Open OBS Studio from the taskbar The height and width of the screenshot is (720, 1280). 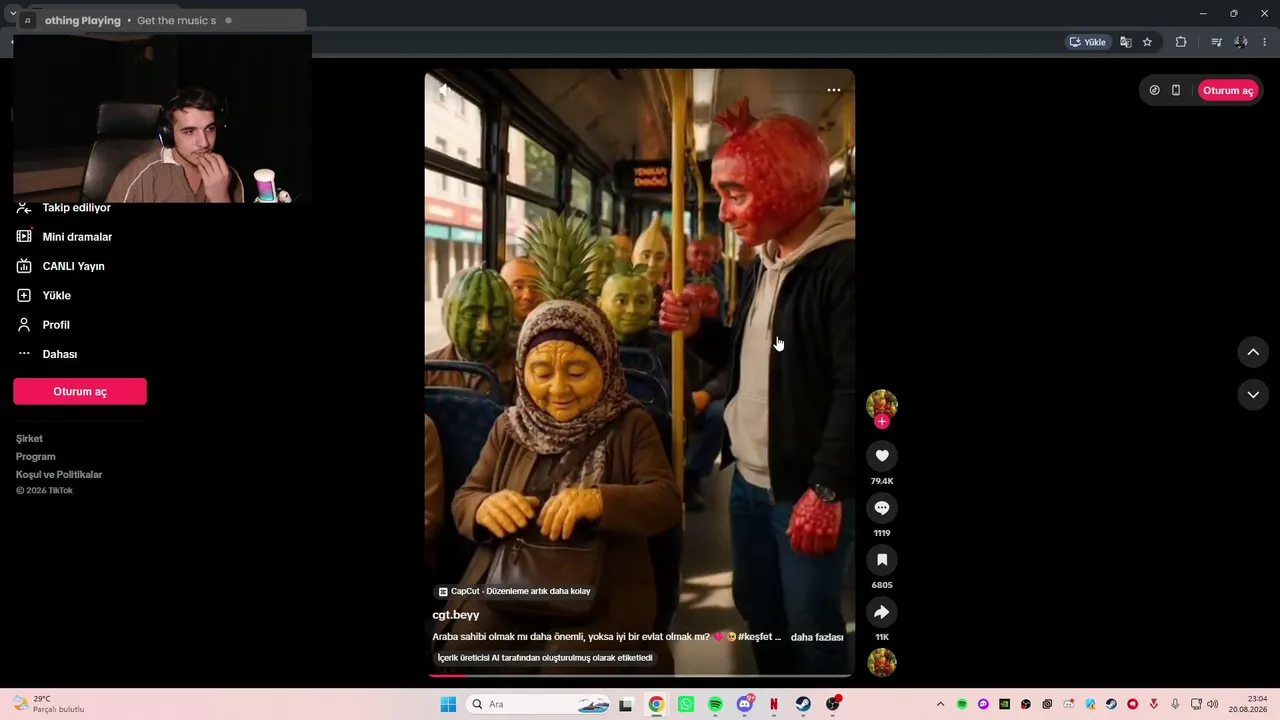[833, 704]
